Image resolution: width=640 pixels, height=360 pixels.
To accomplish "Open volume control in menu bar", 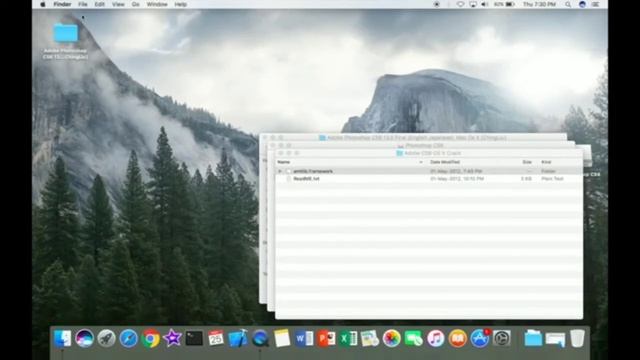I will pyautogui.click(x=485, y=4).
